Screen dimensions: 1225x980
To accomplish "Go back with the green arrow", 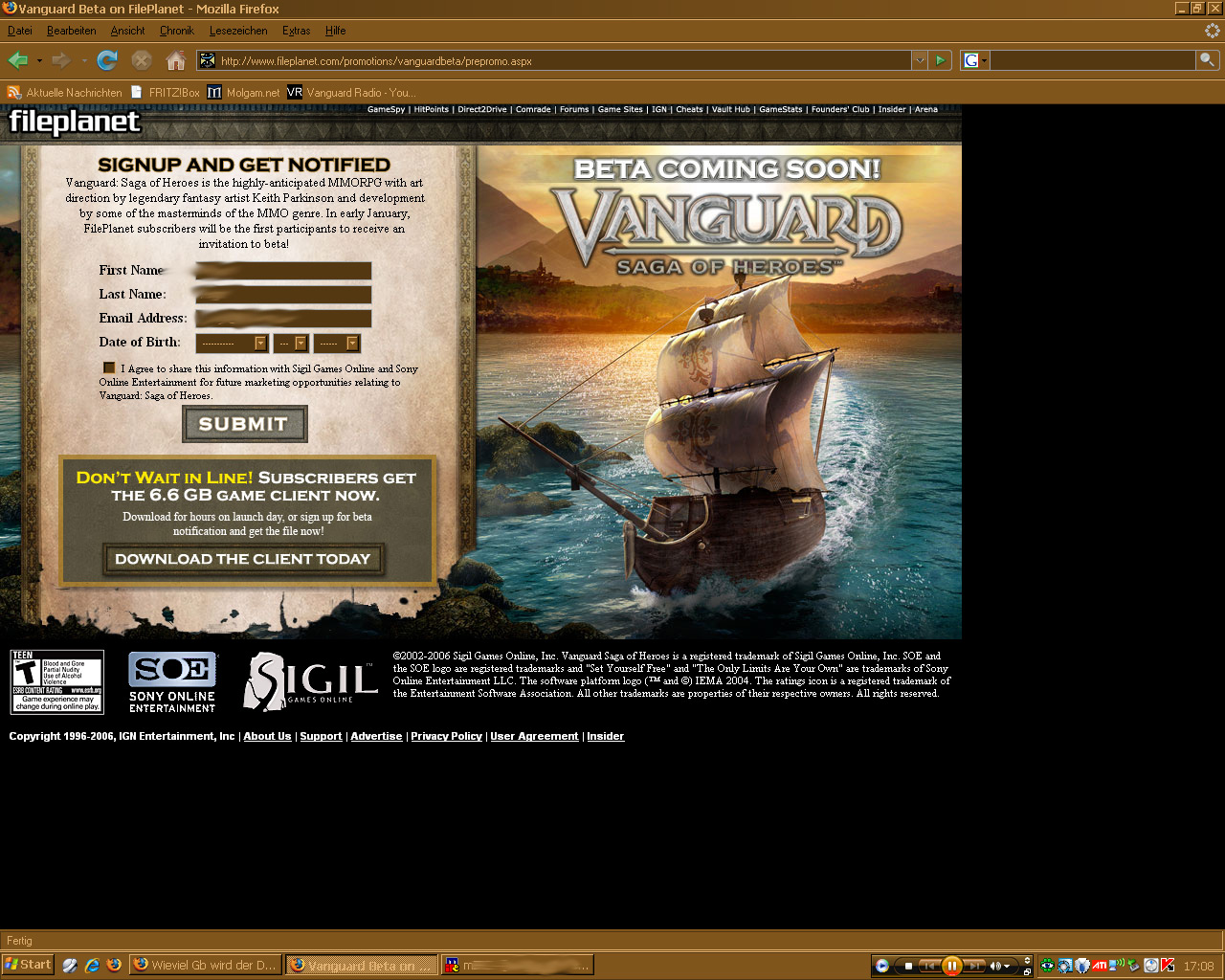I will (x=17, y=60).
